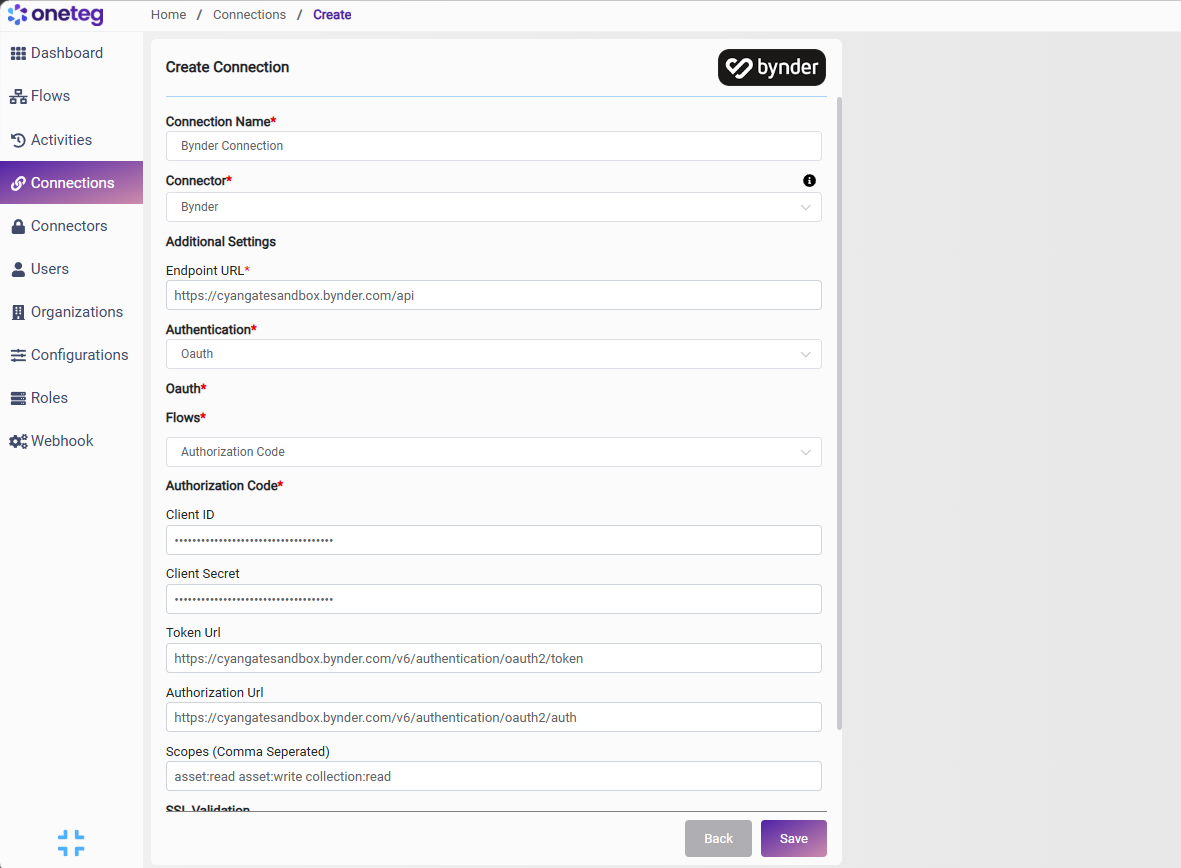Go to Connections breadcrumb link

click(249, 15)
